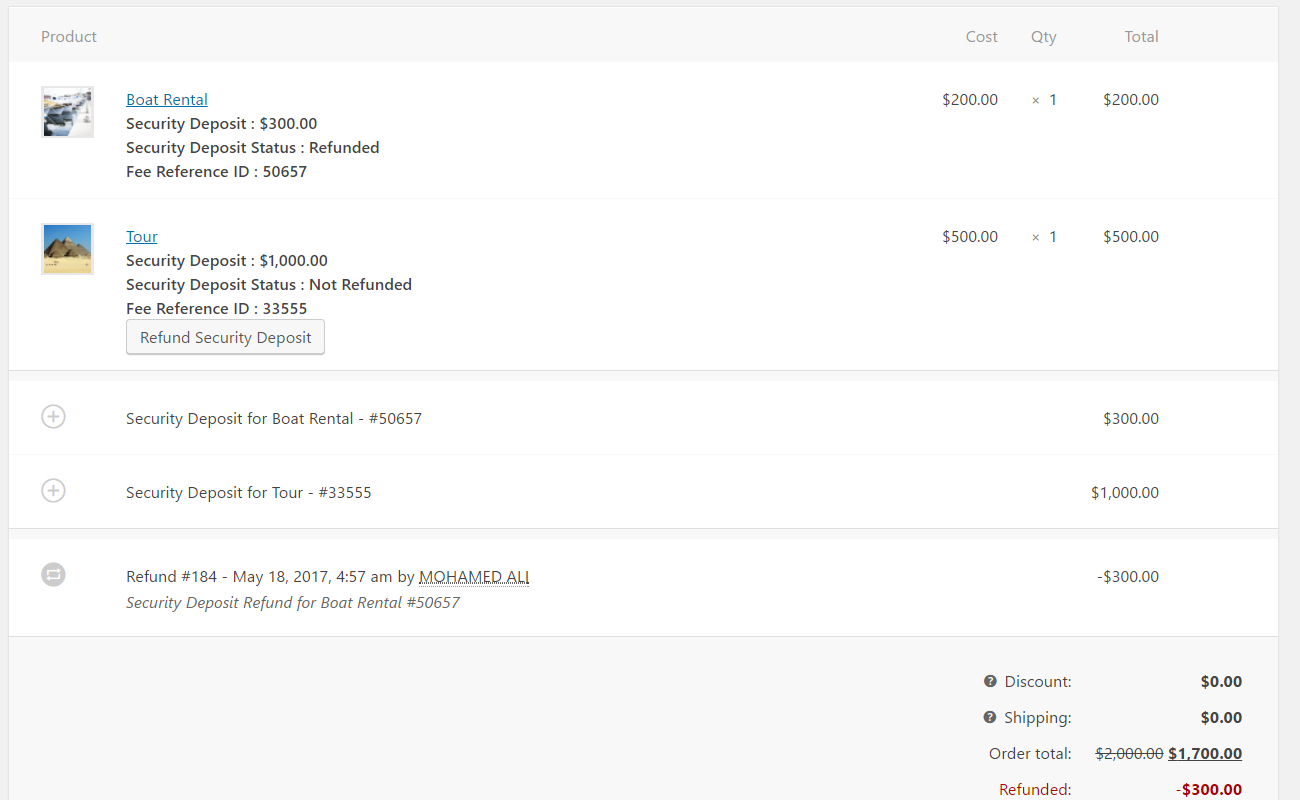The height and width of the screenshot is (800, 1300).
Task: Click the Discount help question mark icon
Action: pyautogui.click(x=990, y=681)
